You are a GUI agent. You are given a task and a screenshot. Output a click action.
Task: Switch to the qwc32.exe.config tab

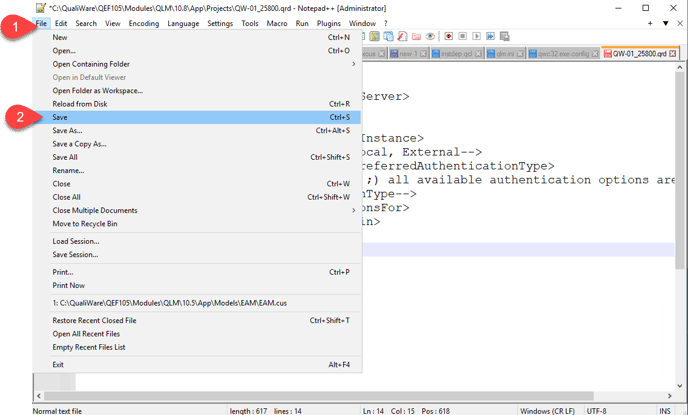pyautogui.click(x=564, y=54)
